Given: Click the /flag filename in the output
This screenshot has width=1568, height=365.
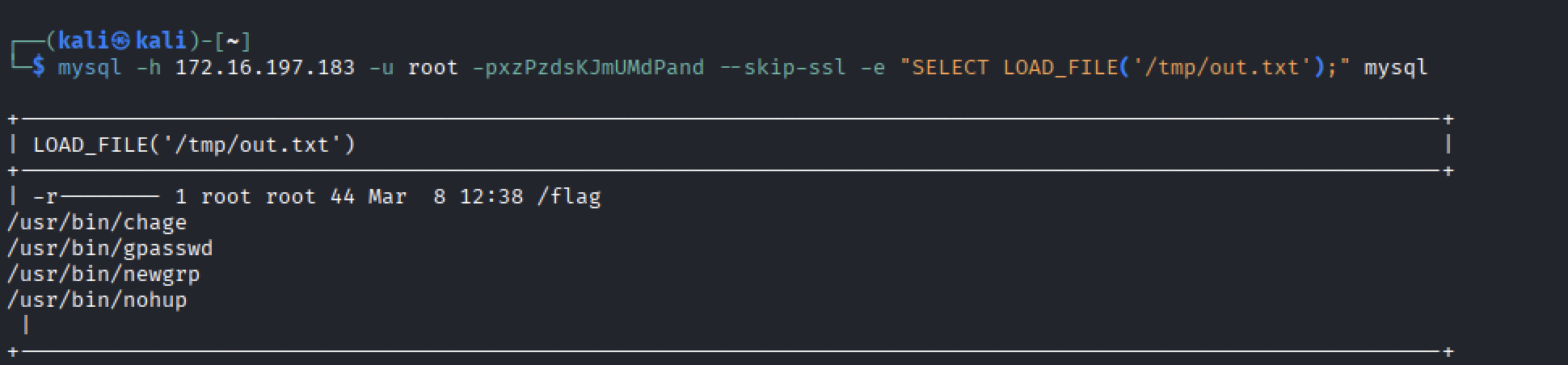Looking at the screenshot, I should [568, 197].
